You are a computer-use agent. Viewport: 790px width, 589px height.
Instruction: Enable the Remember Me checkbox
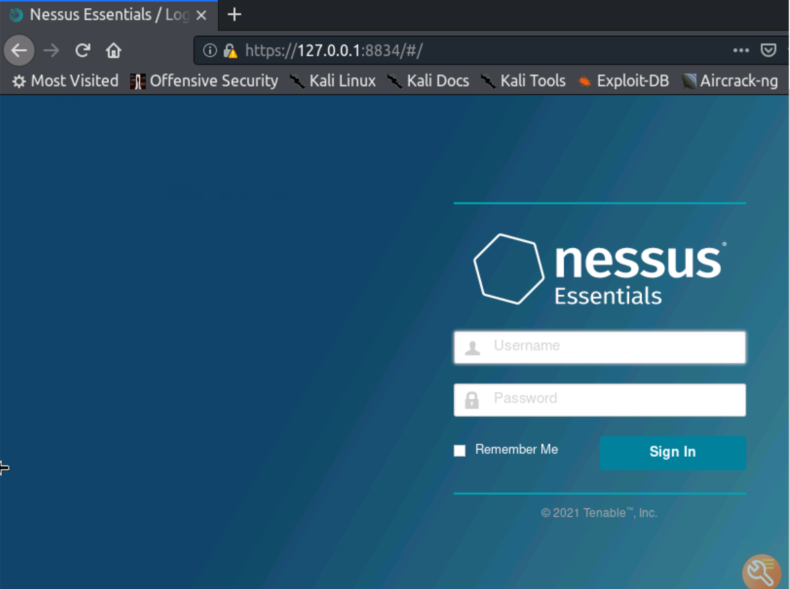point(459,450)
